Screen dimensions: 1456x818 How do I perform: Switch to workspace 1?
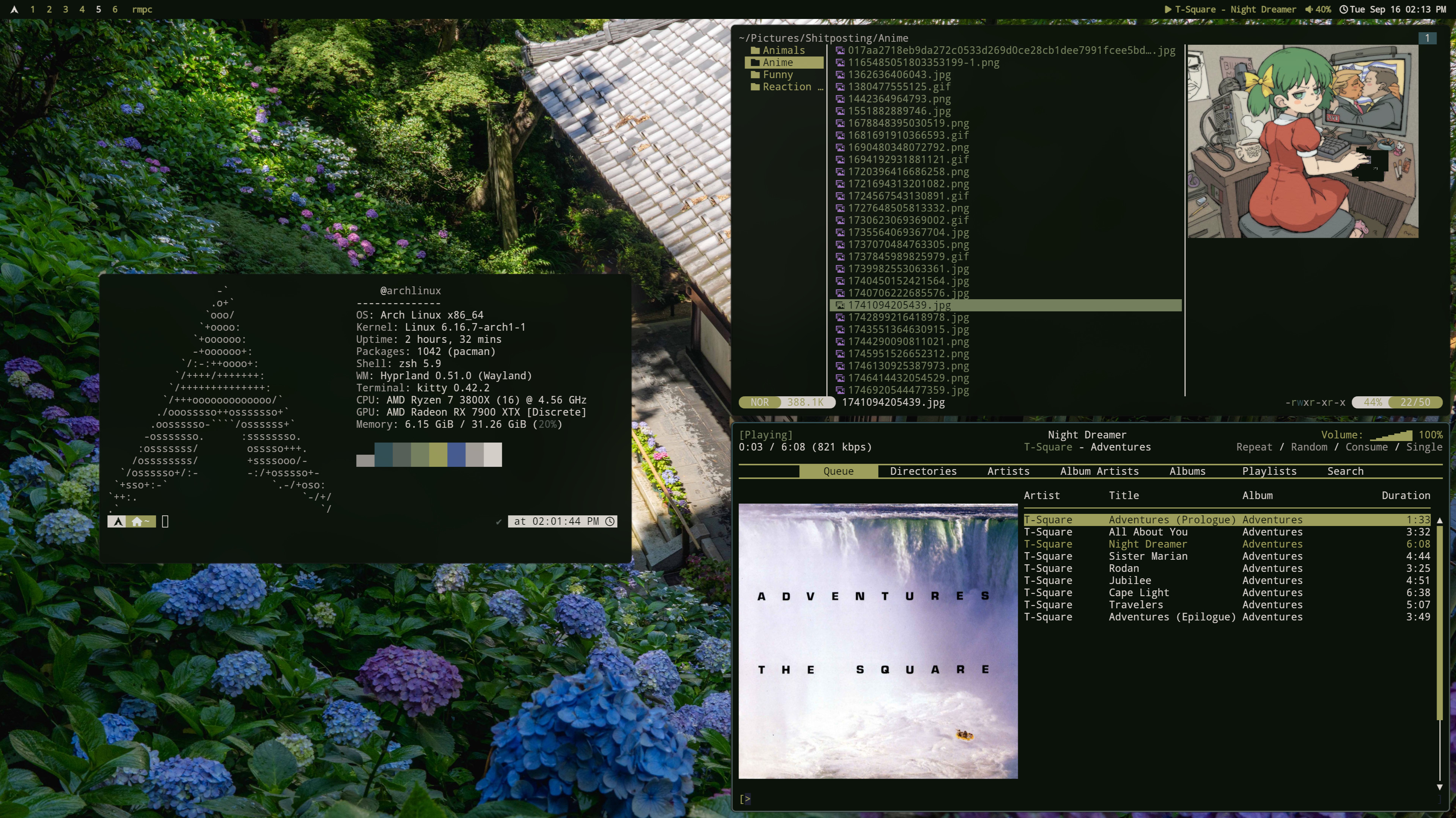[32, 9]
